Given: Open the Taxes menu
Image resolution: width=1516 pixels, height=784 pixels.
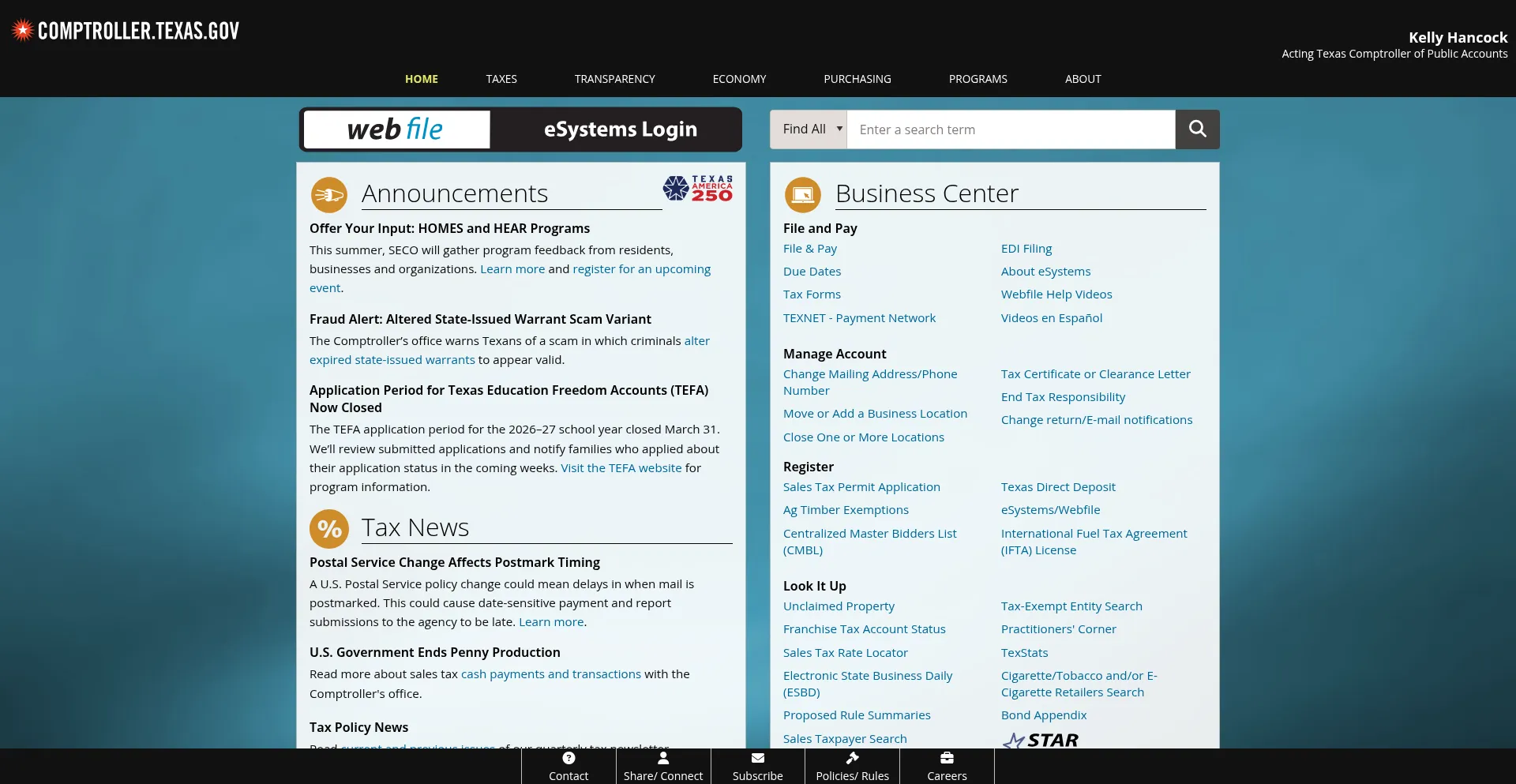Looking at the screenshot, I should point(501,79).
